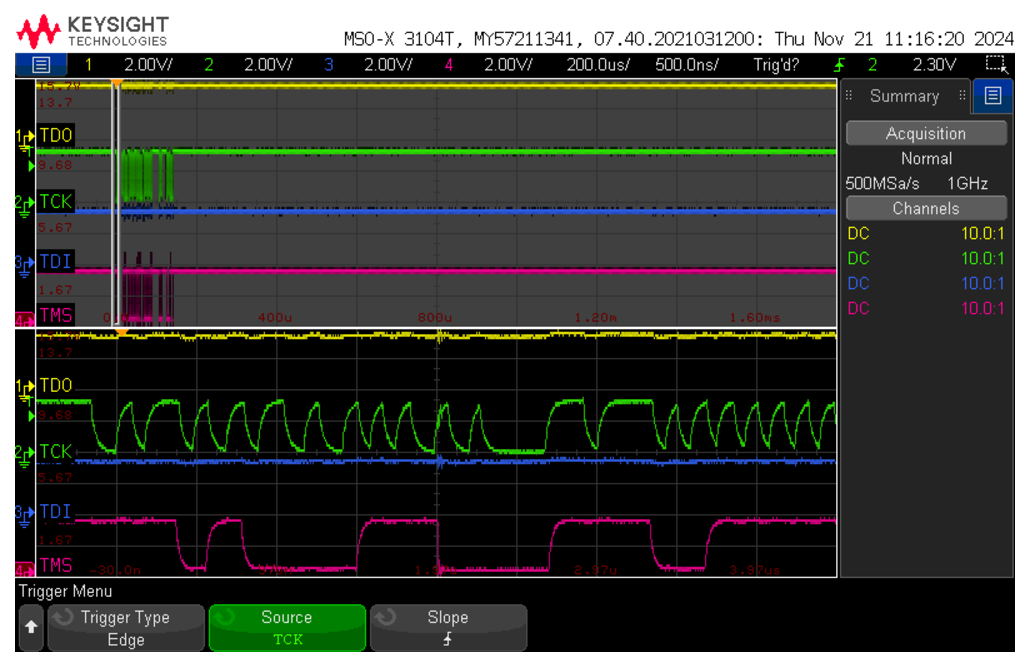The height and width of the screenshot is (652, 1019).
Task: Open the 500.0ns/ zoom timebase setting
Action: pos(687,65)
